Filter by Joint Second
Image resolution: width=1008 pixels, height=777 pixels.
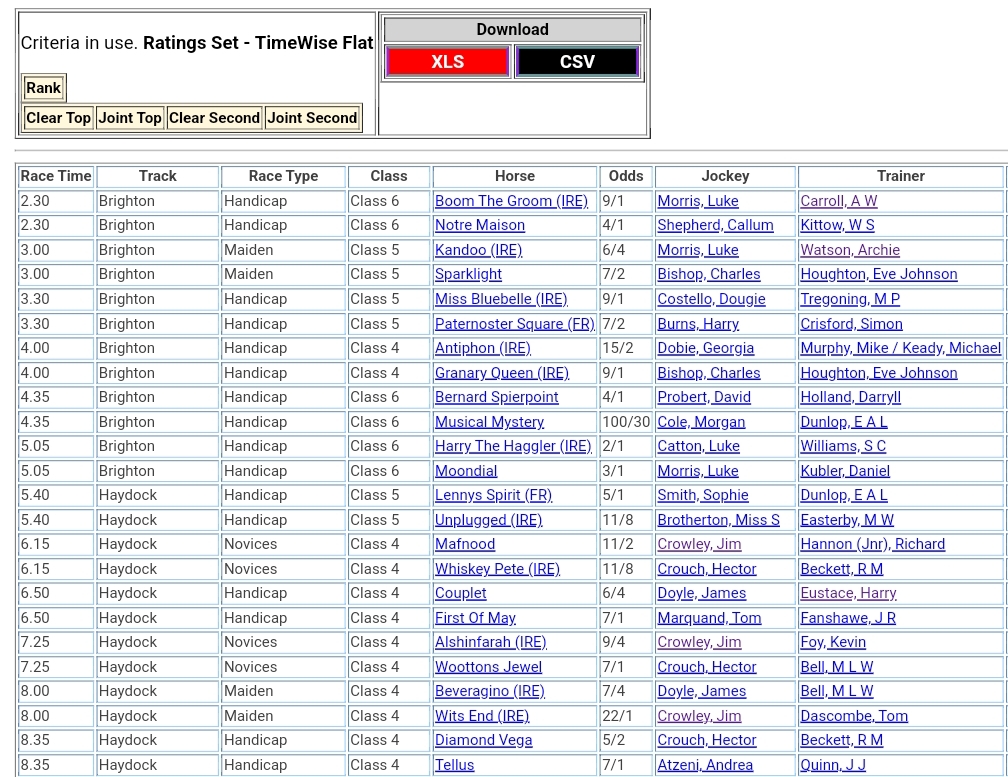tap(312, 118)
